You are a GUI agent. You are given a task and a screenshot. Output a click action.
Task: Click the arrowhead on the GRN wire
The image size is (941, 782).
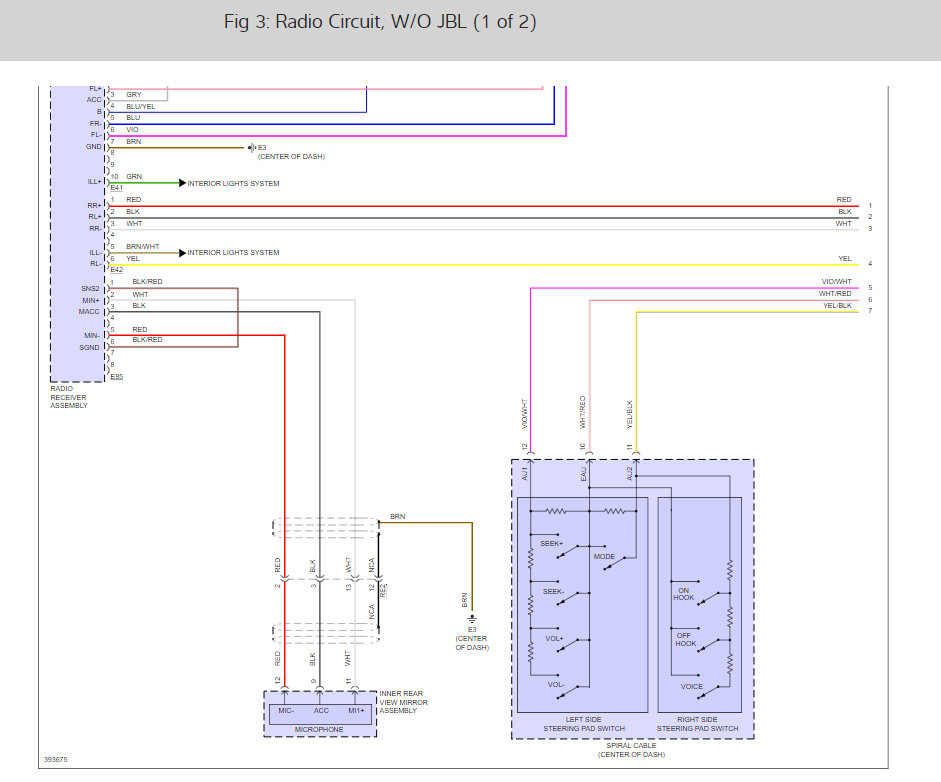[x=182, y=183]
